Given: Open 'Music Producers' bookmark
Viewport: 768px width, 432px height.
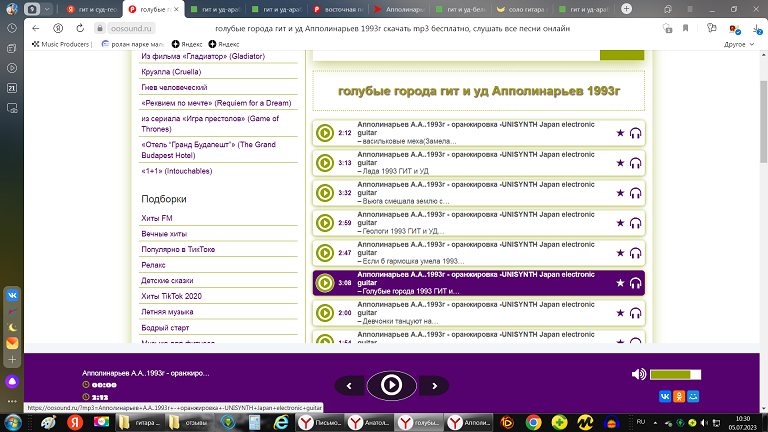Looking at the screenshot, I should [x=61, y=44].
